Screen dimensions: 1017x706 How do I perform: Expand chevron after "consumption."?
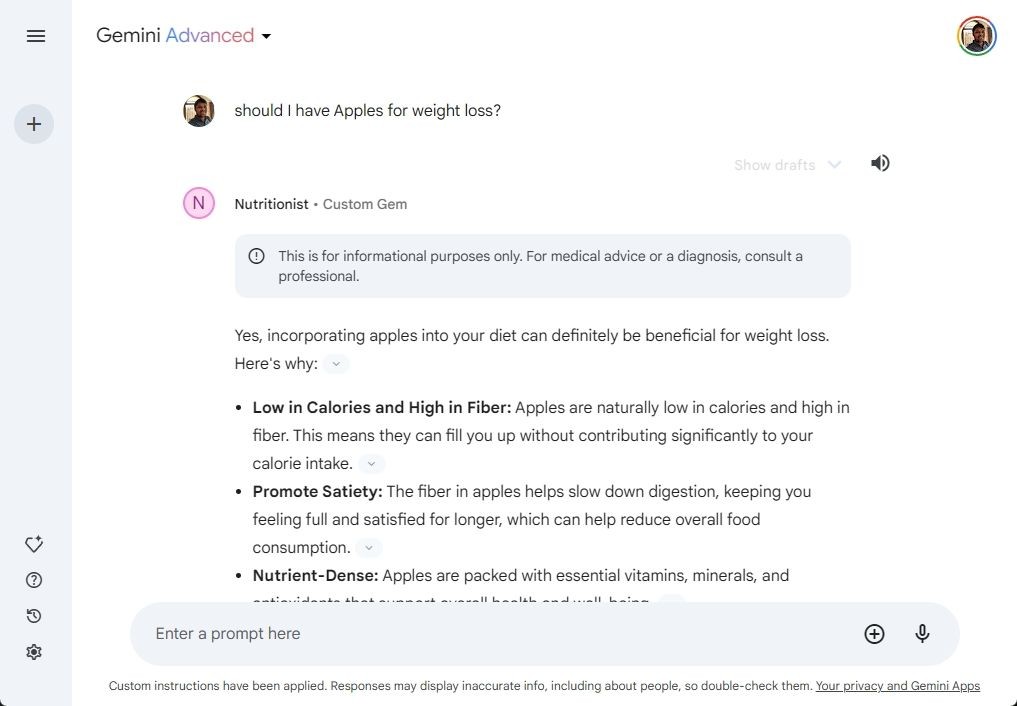pyautogui.click(x=369, y=548)
